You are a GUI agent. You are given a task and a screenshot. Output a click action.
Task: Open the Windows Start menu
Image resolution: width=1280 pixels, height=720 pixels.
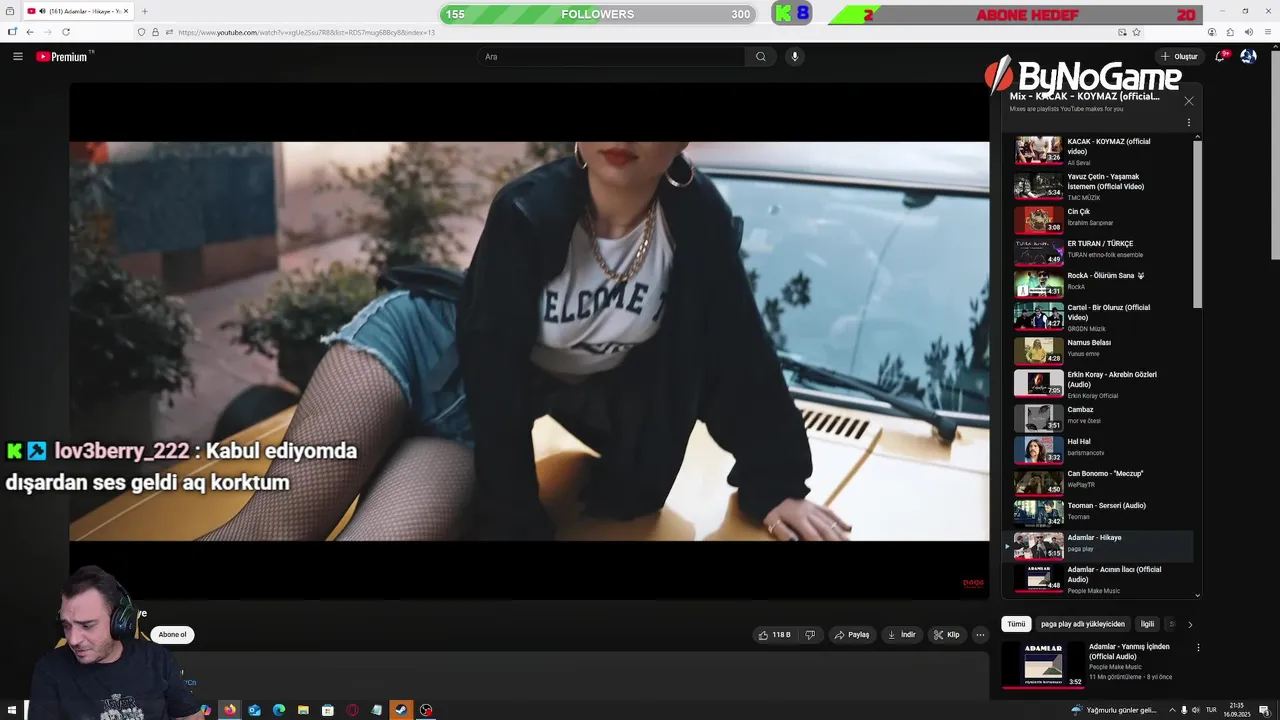pyautogui.click(x=12, y=710)
